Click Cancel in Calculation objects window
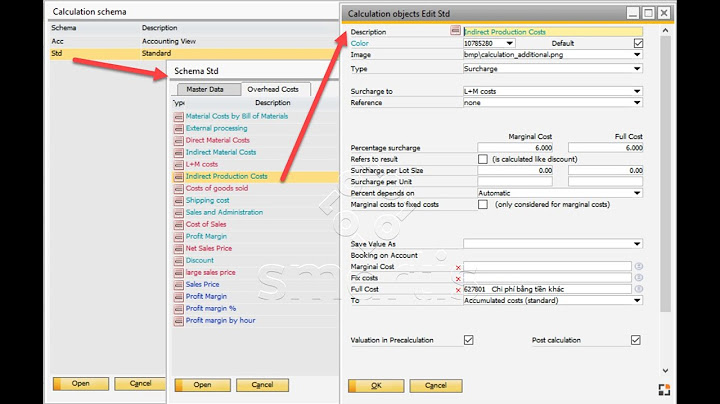 coord(436,386)
